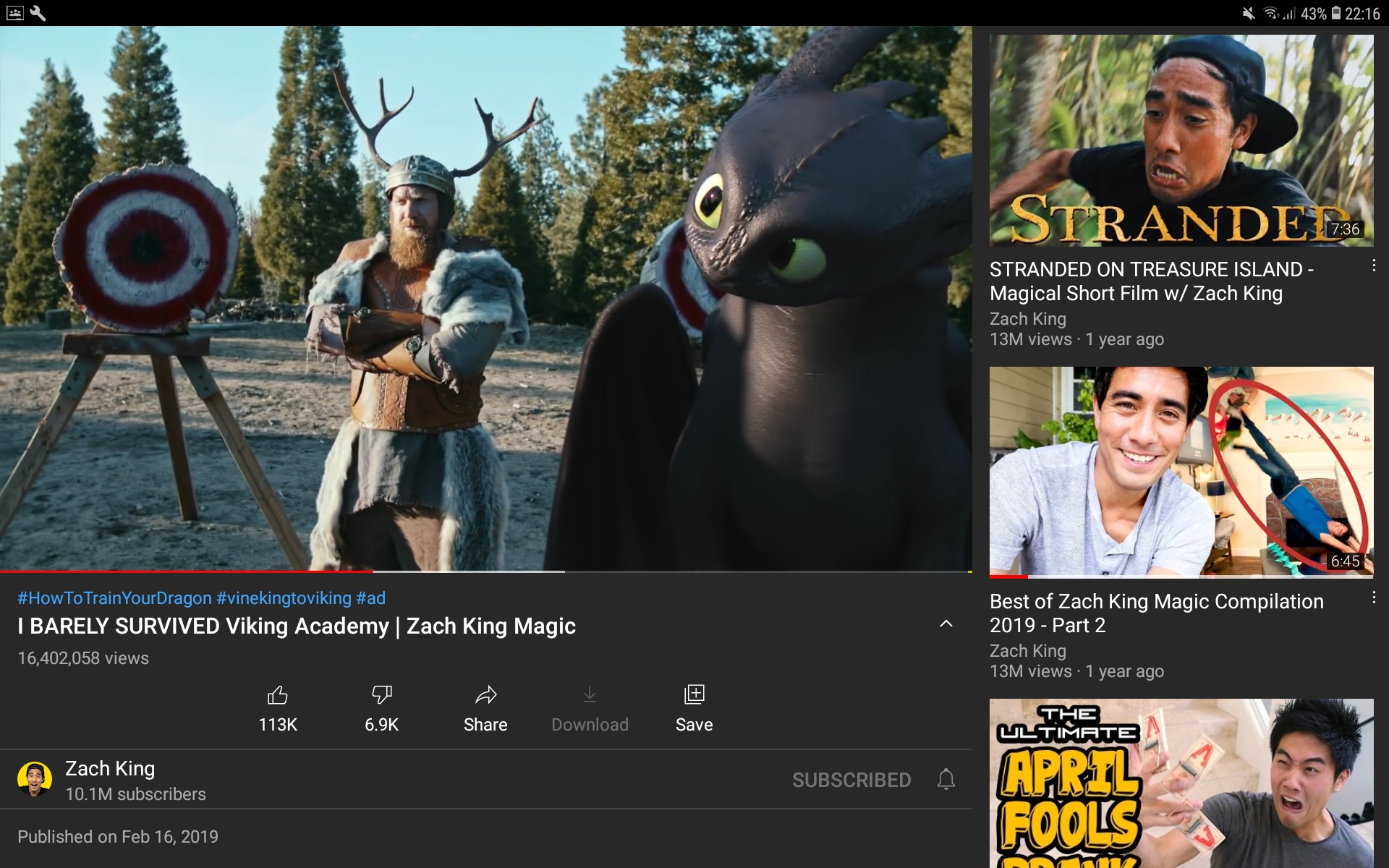Screen dimensions: 1389x868
Task: Tap the muted sound icon in status bar
Action: coord(1249,13)
